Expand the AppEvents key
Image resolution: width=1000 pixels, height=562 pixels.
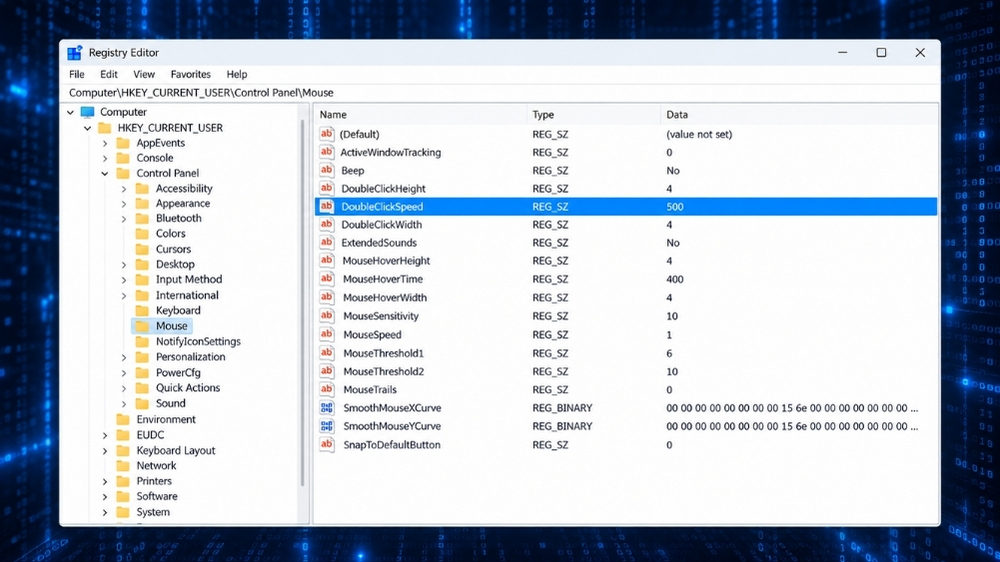coord(105,144)
